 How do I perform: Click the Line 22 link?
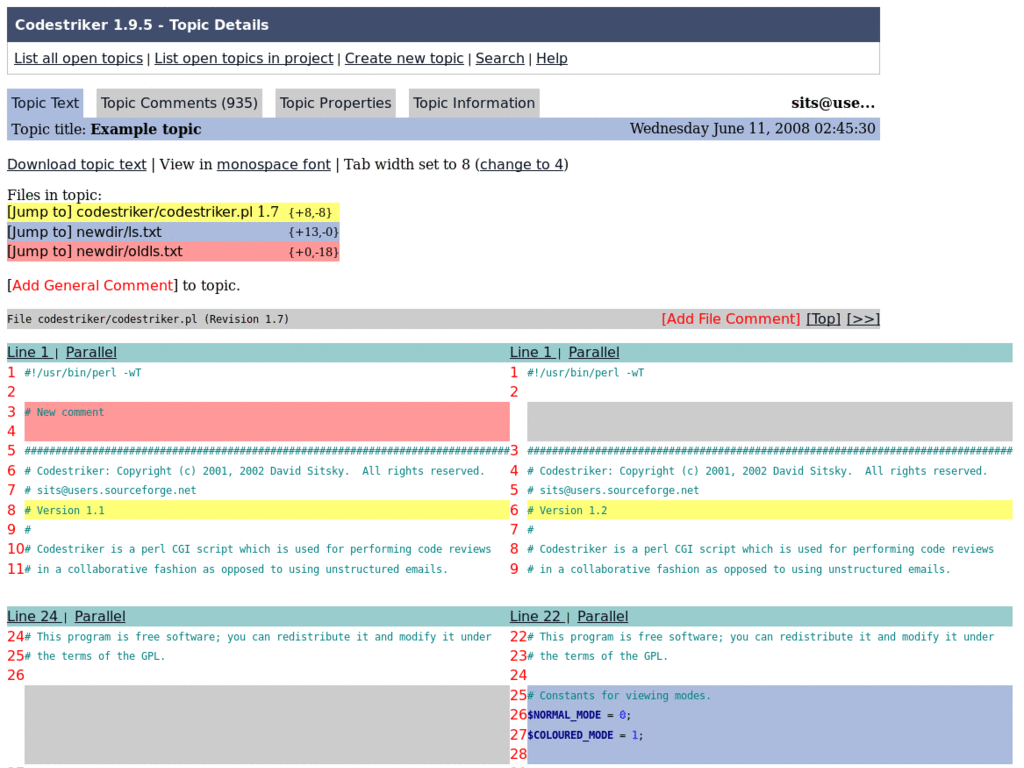(536, 616)
